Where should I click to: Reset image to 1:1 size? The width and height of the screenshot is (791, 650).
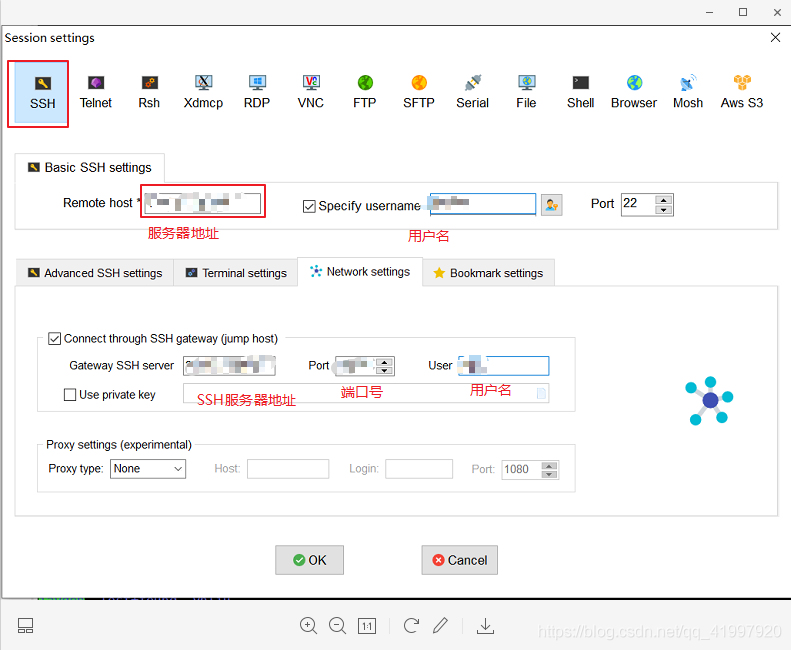tap(367, 626)
